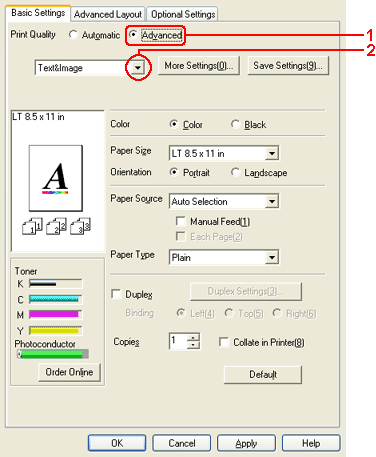Click the cyan toner level bar
Viewport: 376px width, 457px height.
coord(55,299)
